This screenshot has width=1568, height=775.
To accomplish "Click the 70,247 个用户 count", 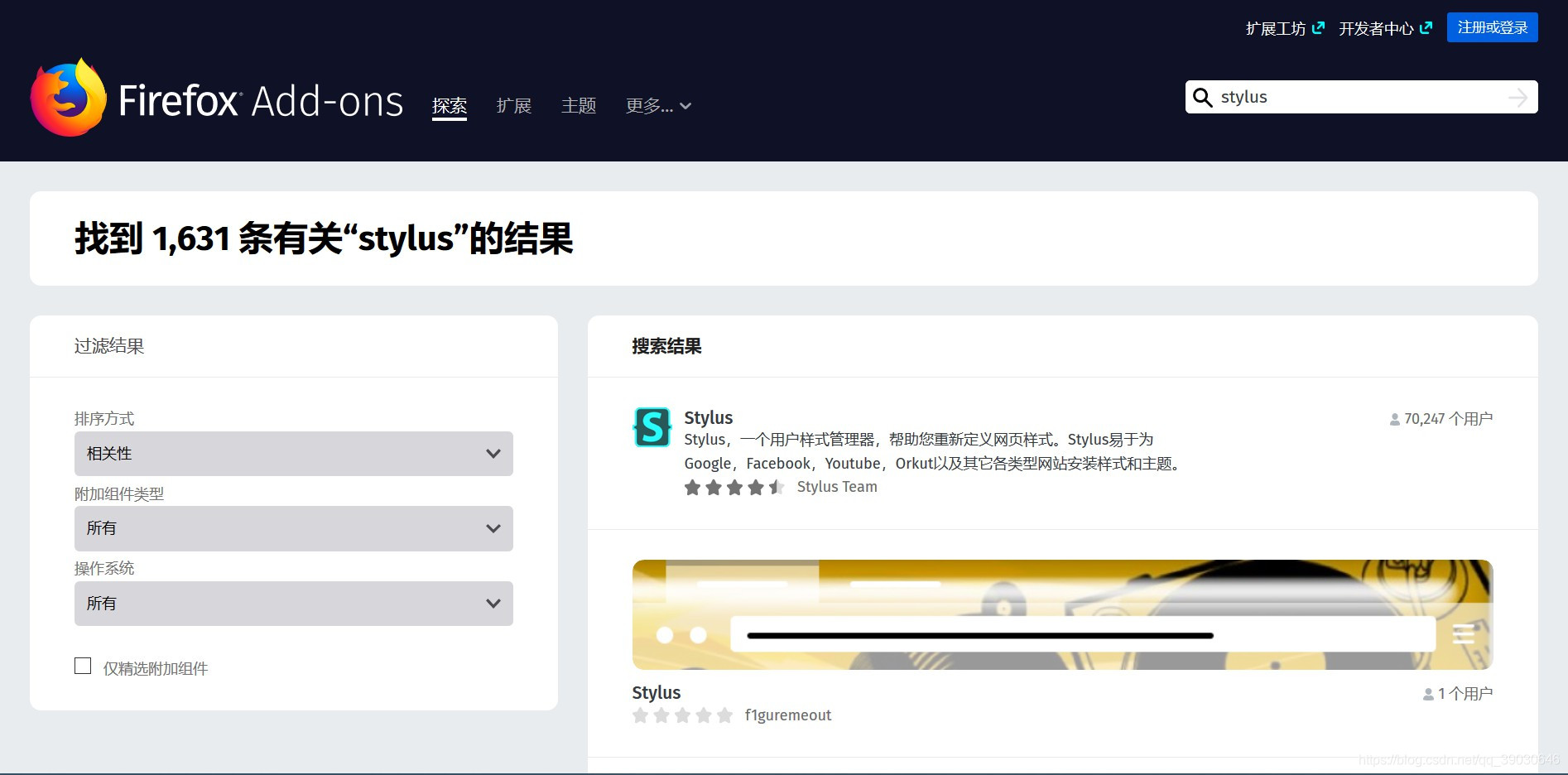I will [x=1449, y=419].
